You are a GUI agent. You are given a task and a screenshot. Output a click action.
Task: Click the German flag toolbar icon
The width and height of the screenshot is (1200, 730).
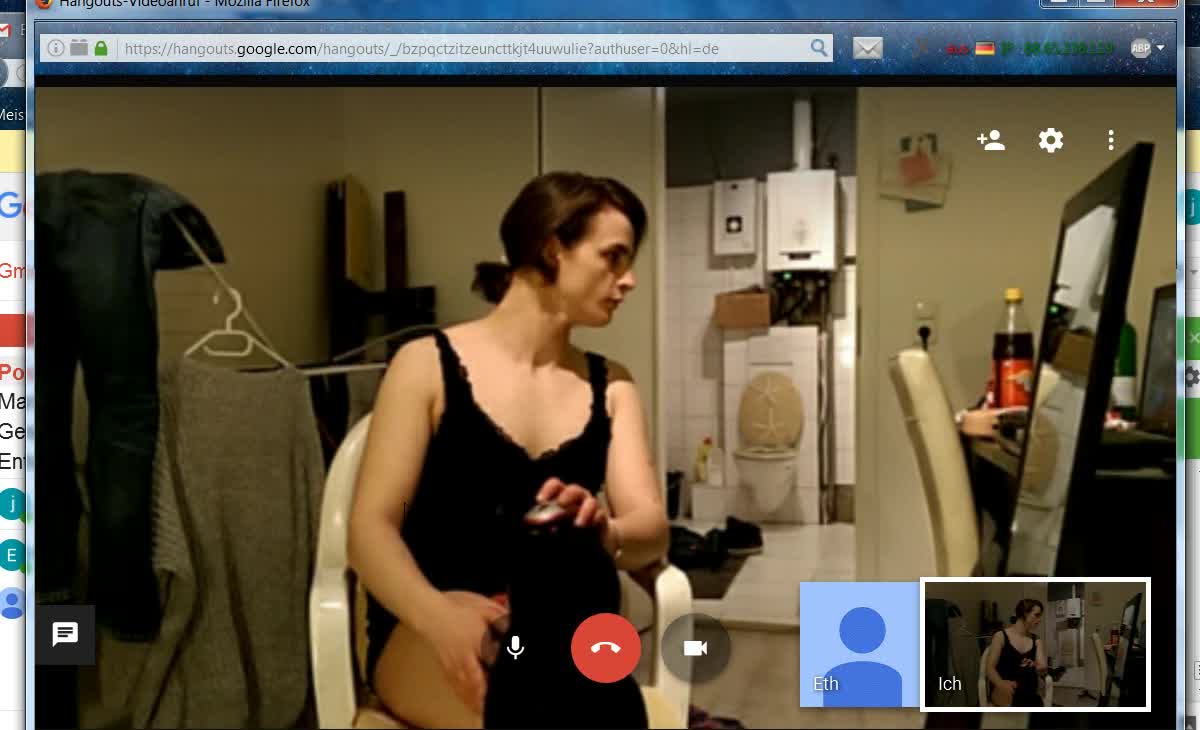[985, 48]
